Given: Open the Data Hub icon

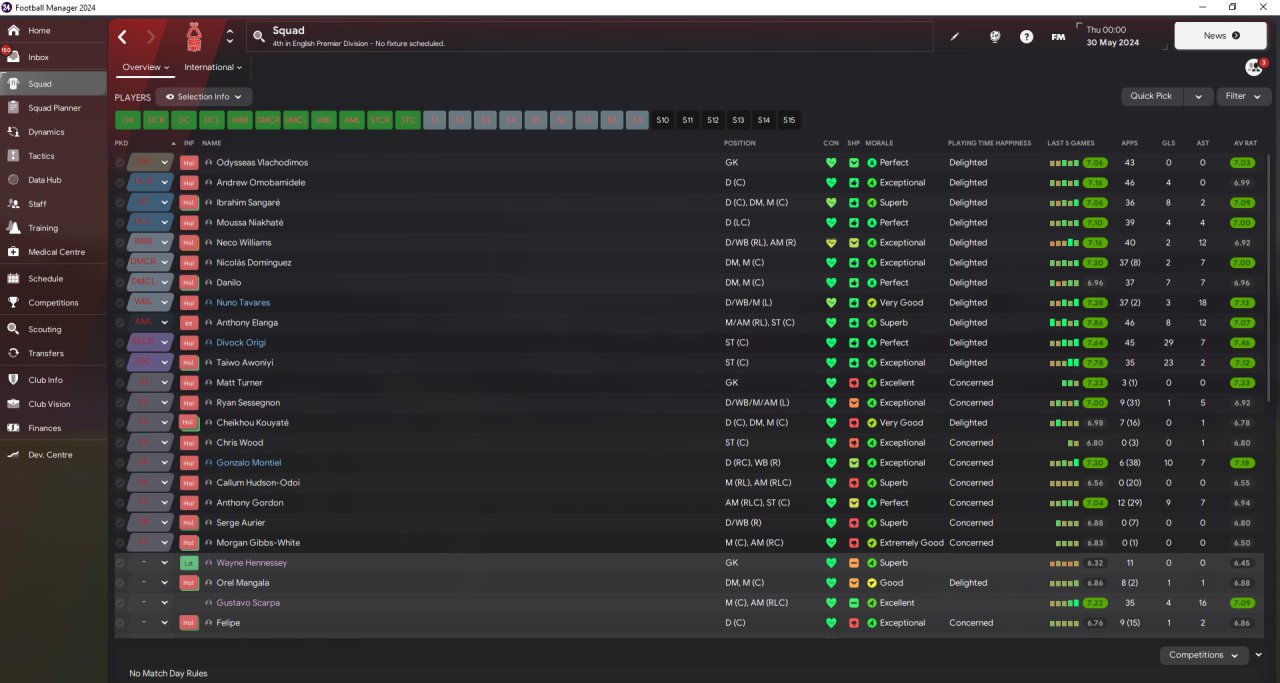Looking at the screenshot, I should coord(13,180).
